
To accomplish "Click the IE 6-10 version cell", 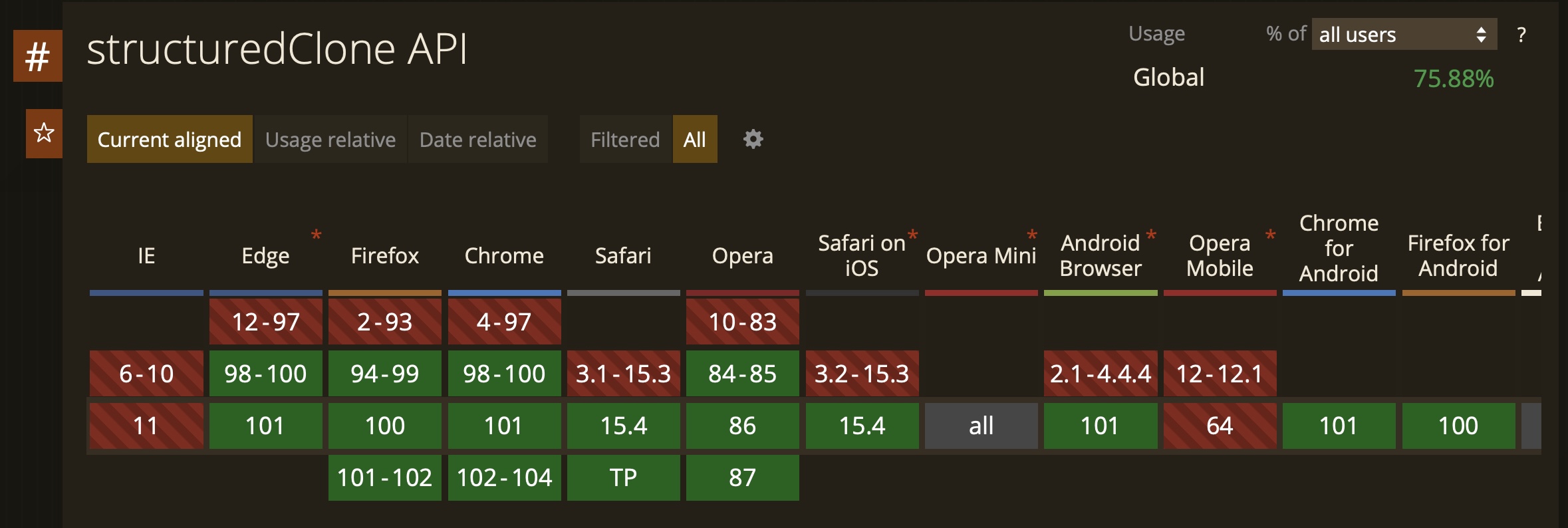I will [146, 374].
